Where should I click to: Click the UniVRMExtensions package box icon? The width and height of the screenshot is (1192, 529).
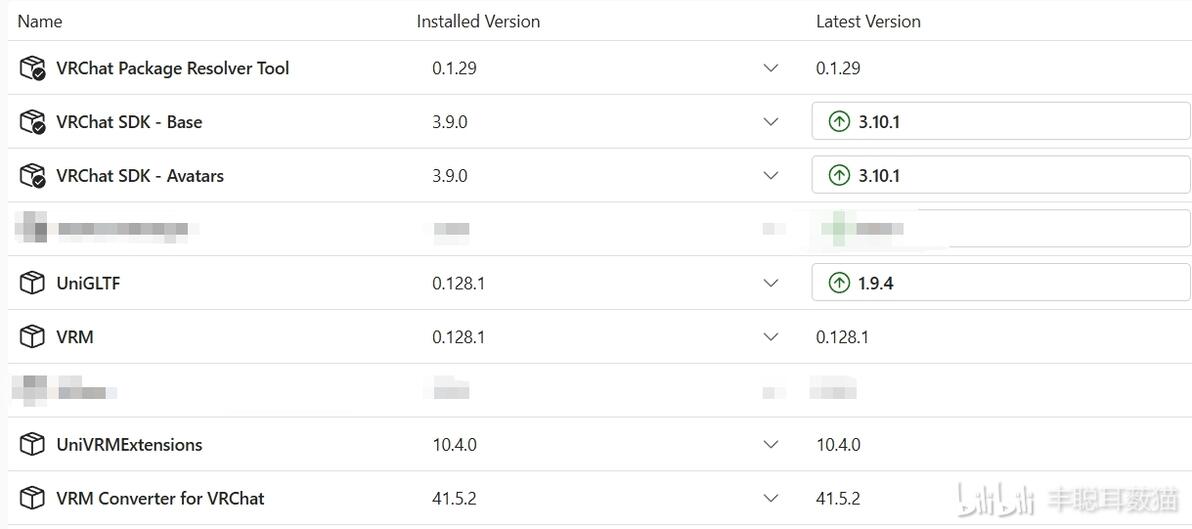[32, 445]
